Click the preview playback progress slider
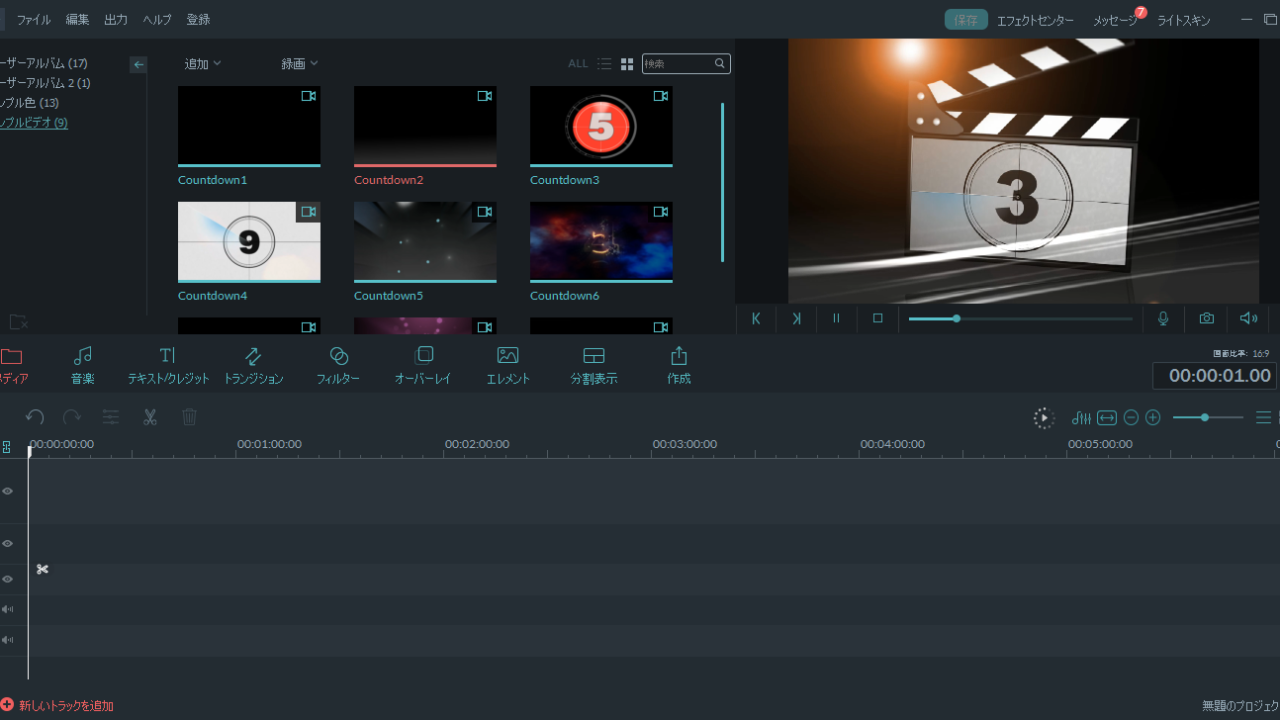 pos(1021,319)
